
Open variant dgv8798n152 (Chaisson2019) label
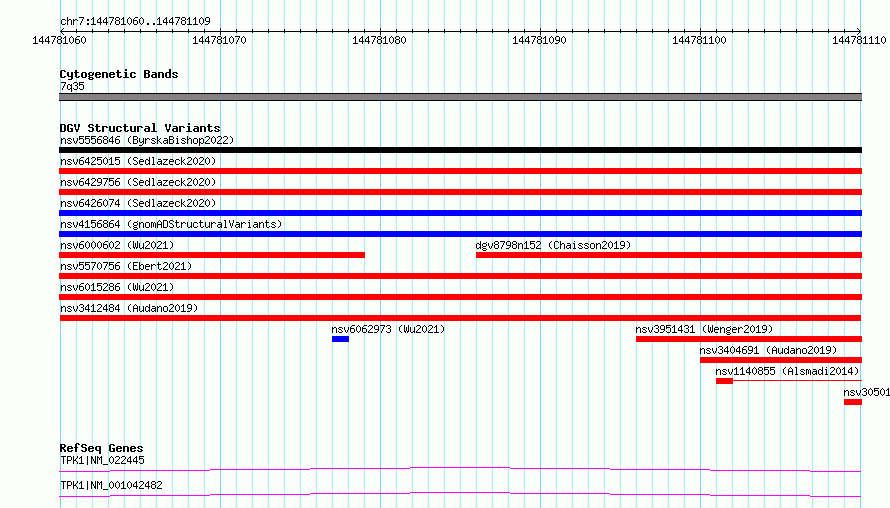(x=553, y=245)
